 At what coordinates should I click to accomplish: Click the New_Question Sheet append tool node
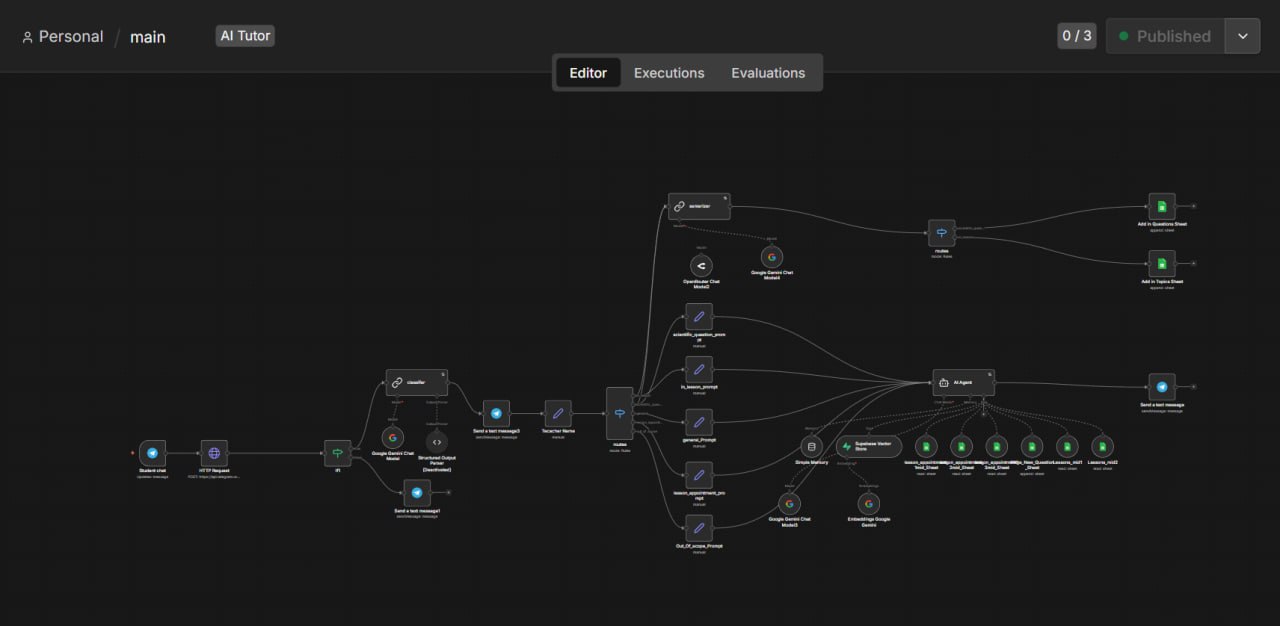pyautogui.click(x=1032, y=446)
